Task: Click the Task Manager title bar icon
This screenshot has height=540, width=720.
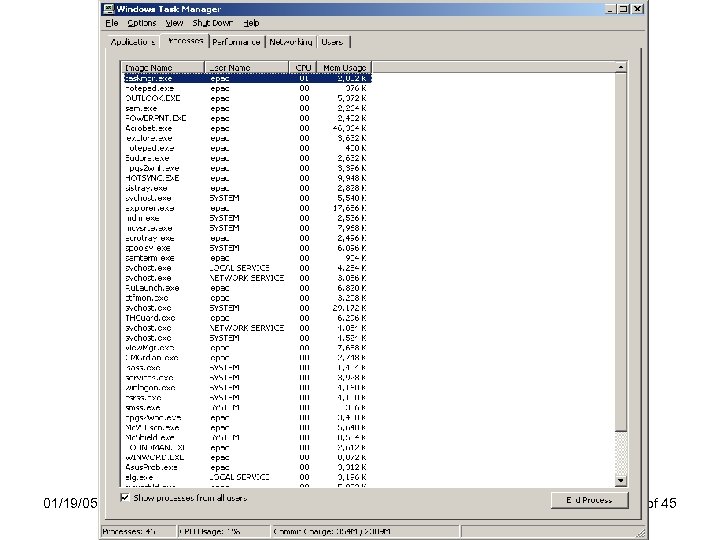Action: (x=108, y=9)
